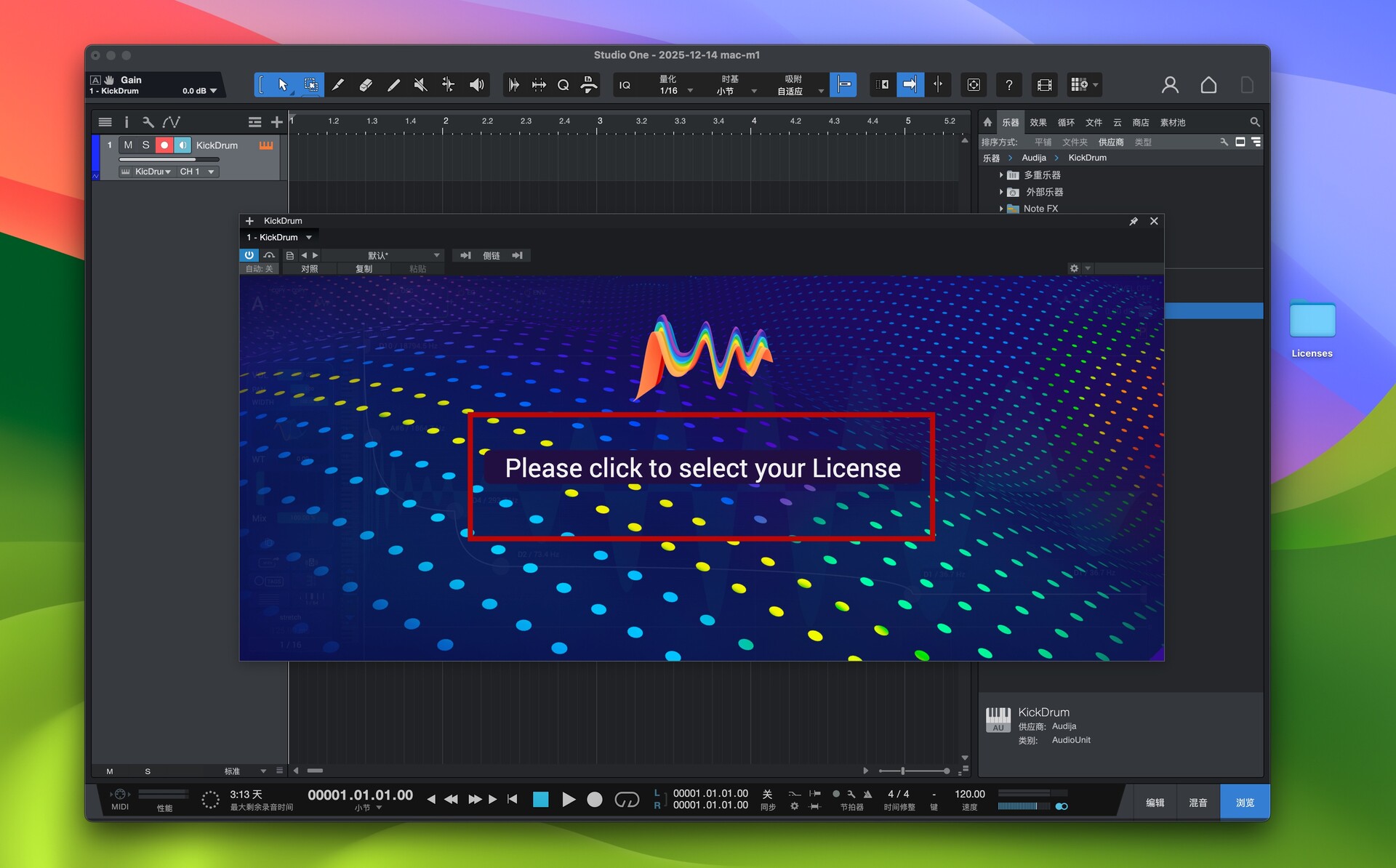This screenshot has width=1396, height=868.
Task: Click the Record button in transport
Action: pyautogui.click(x=595, y=800)
